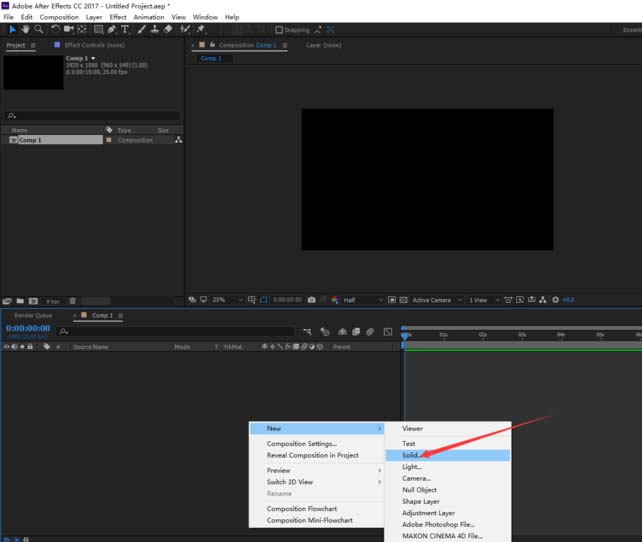Select Comp 1 item in Project panel
642x542 pixels.
coord(30,140)
